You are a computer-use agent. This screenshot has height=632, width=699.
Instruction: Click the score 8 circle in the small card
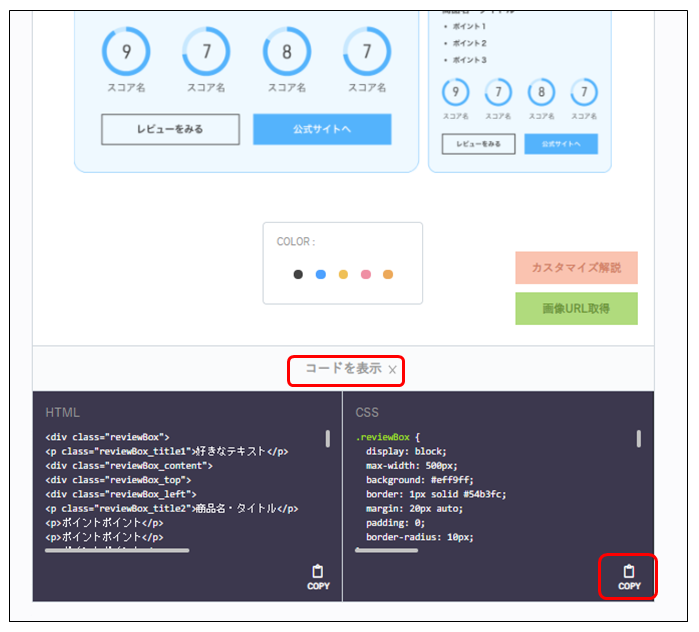(541, 92)
